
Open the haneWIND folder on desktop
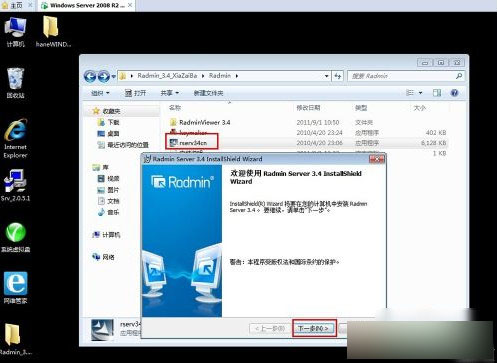52,32
